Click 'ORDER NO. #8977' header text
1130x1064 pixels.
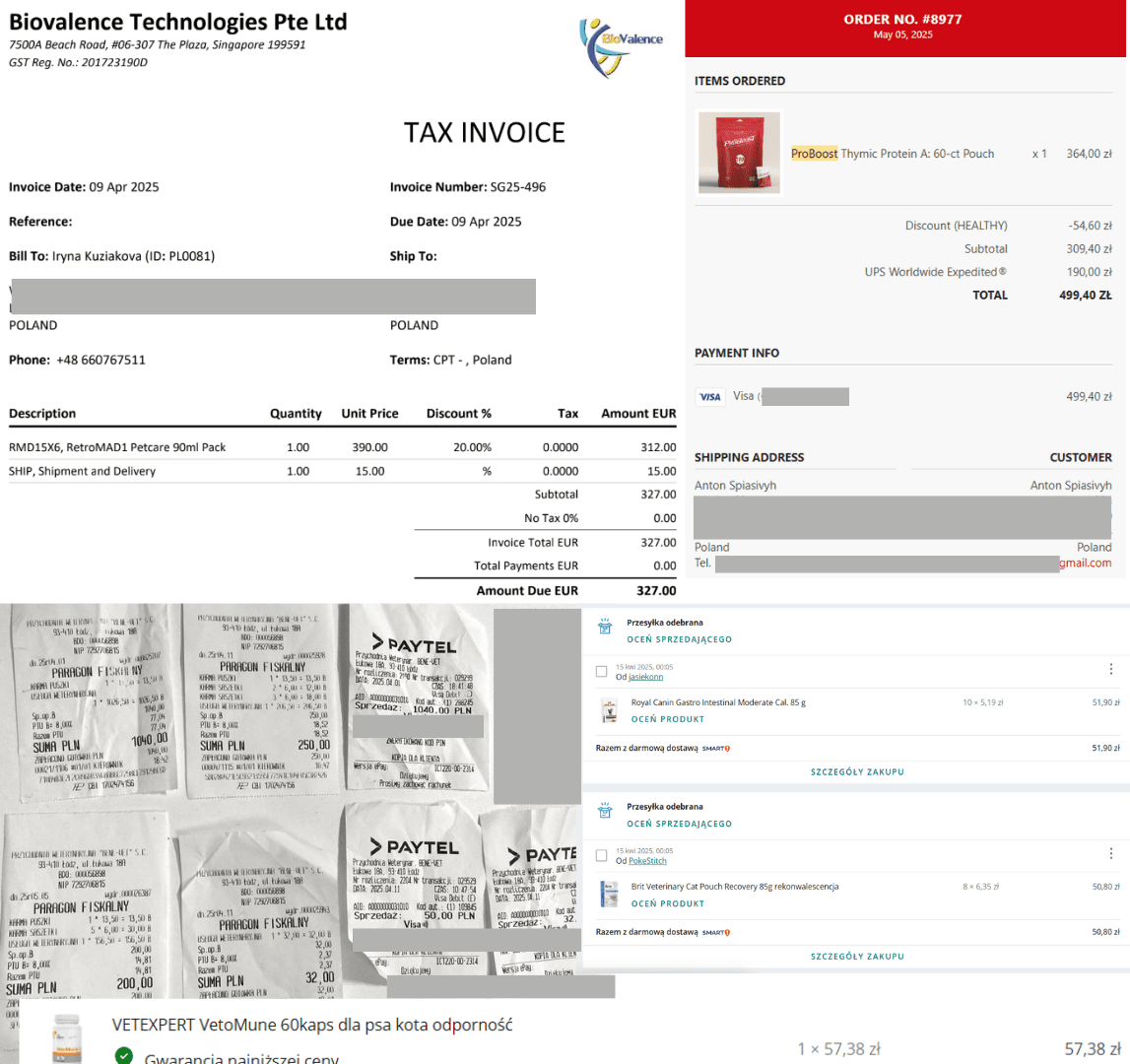902,20
